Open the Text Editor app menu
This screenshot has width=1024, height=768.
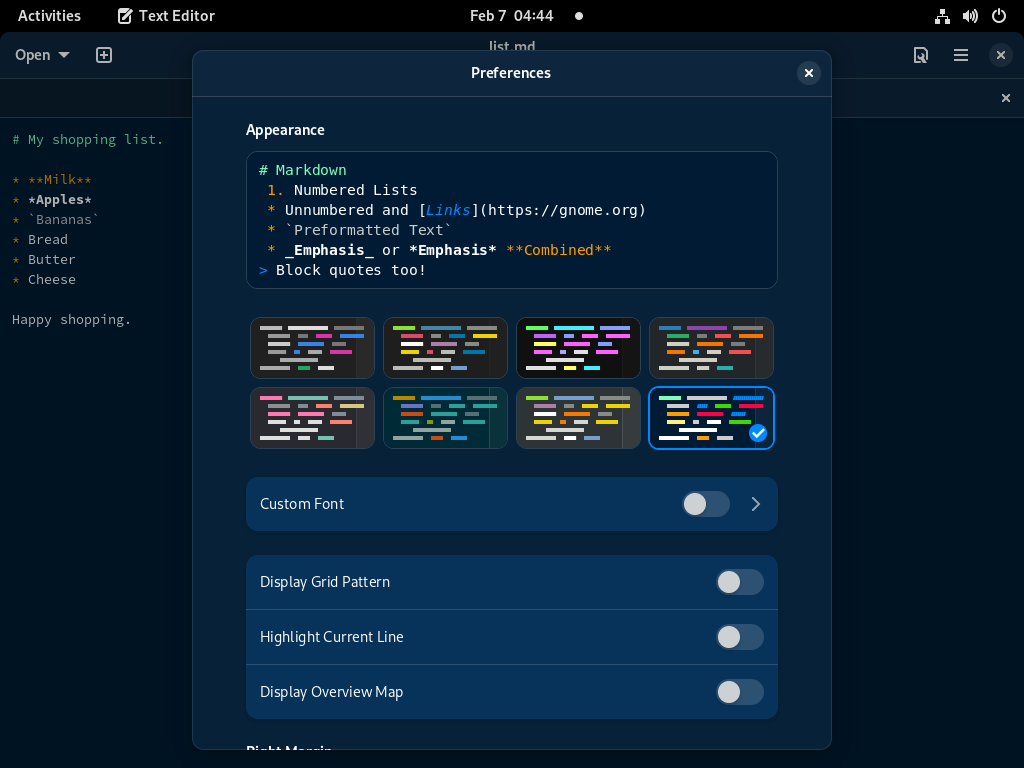pyautogui.click(x=166, y=16)
